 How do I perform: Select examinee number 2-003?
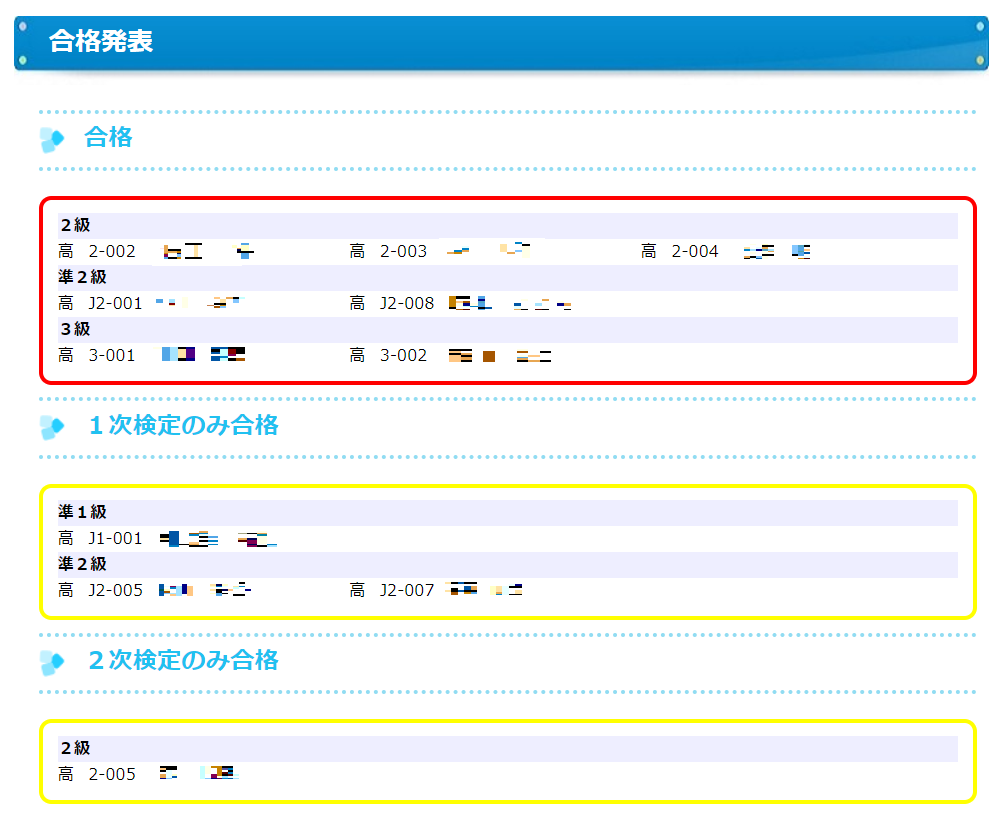click(x=403, y=252)
